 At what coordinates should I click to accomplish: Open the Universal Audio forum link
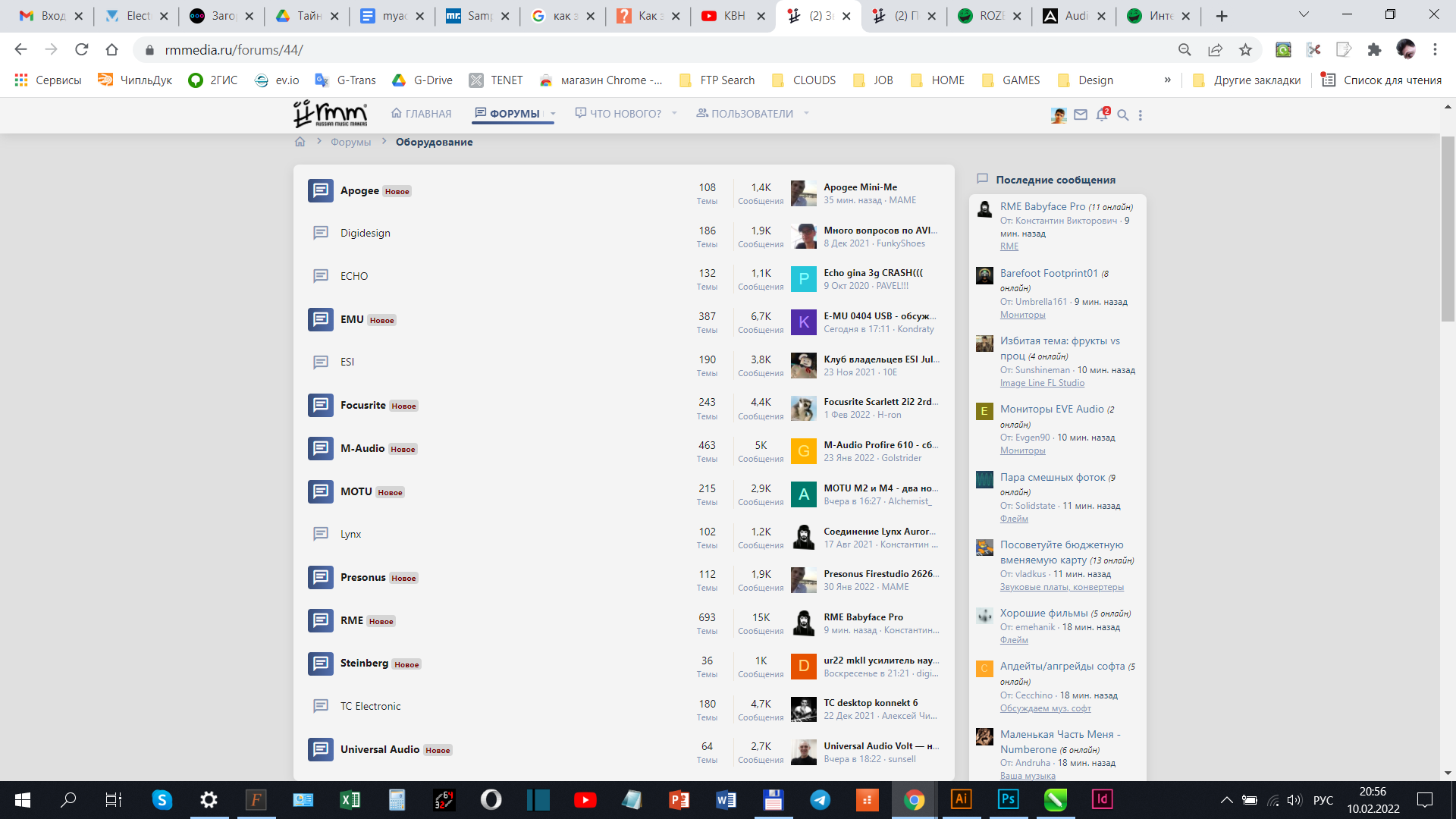click(x=379, y=749)
